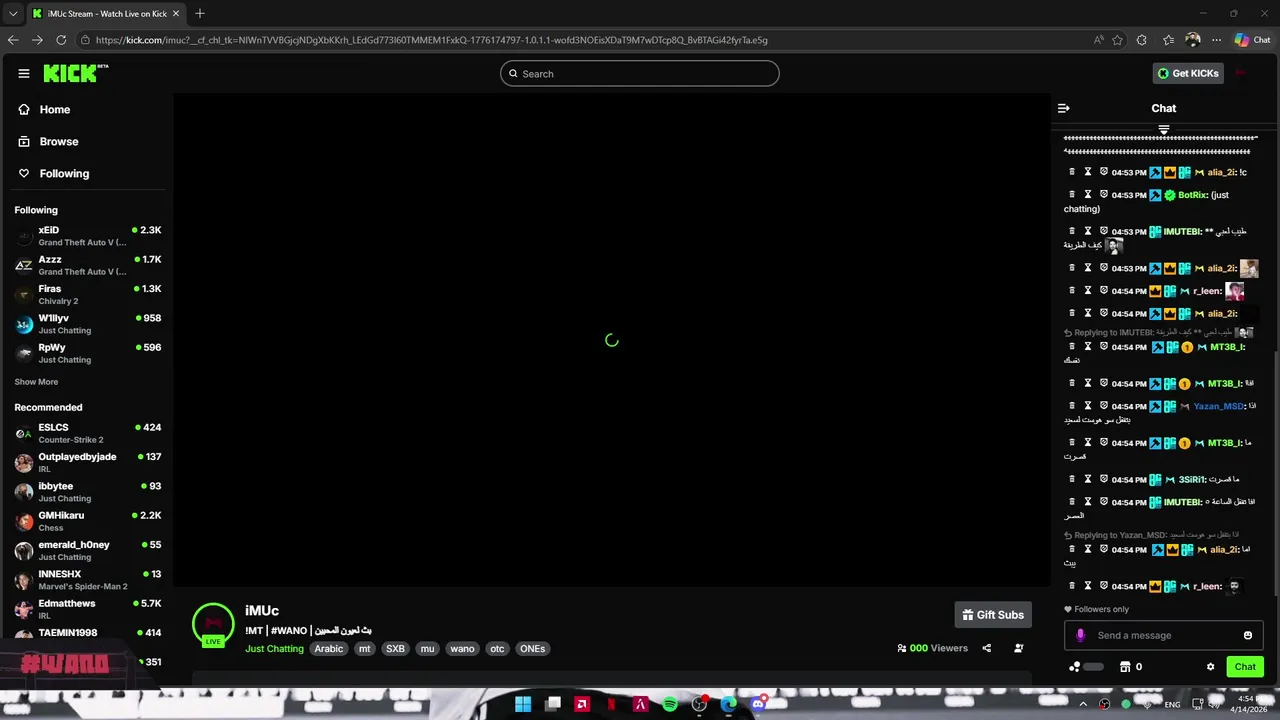1280x720 pixels.
Task: Open the browser profile avatar
Action: pos(1192,40)
